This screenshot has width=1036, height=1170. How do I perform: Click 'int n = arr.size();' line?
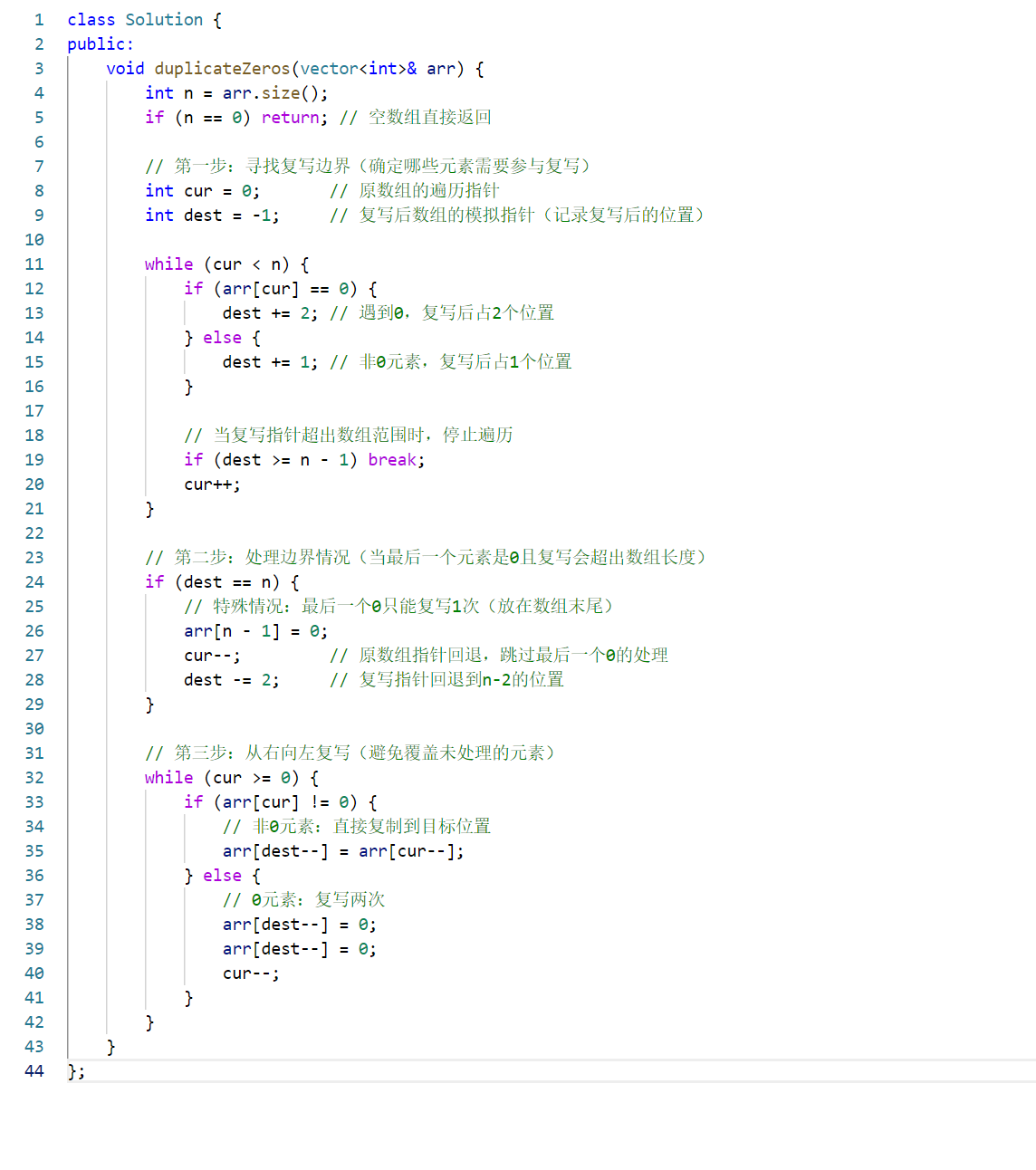pyautogui.click(x=236, y=93)
